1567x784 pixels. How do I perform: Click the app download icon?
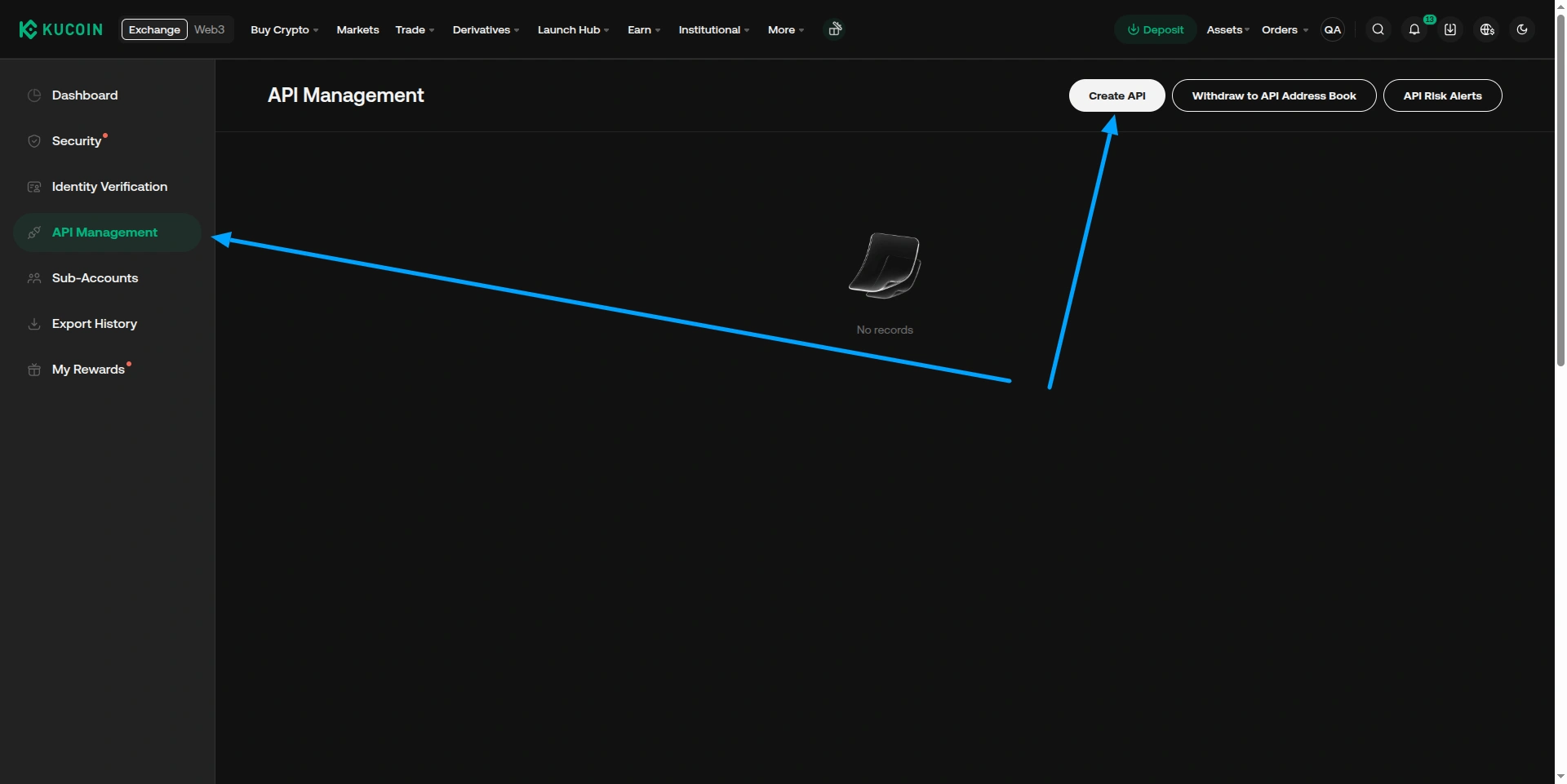click(1450, 29)
